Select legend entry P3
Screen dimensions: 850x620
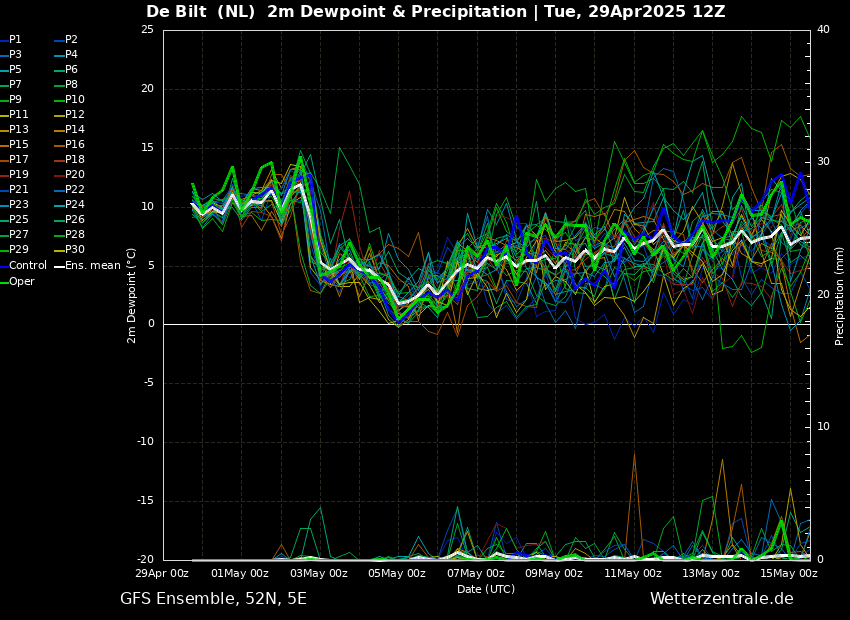(11, 55)
